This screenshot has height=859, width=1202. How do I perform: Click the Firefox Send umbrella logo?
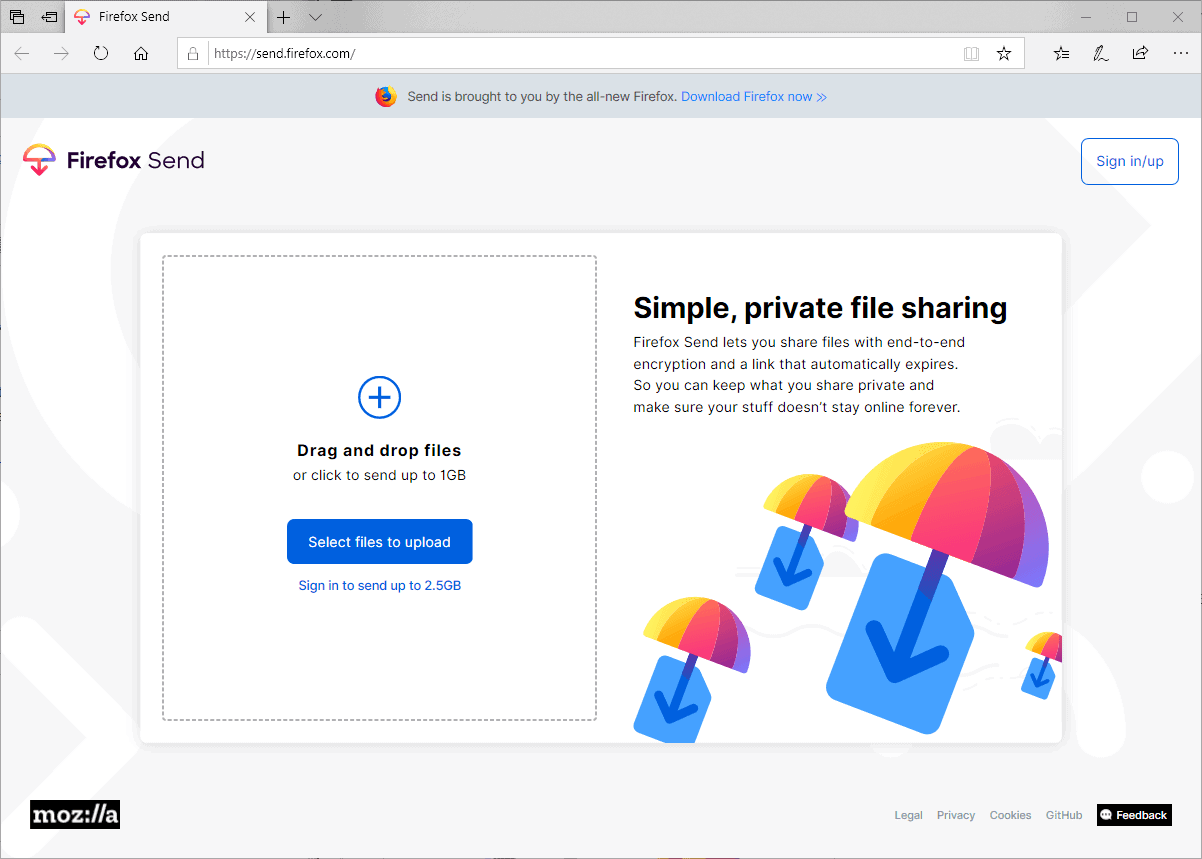38,159
